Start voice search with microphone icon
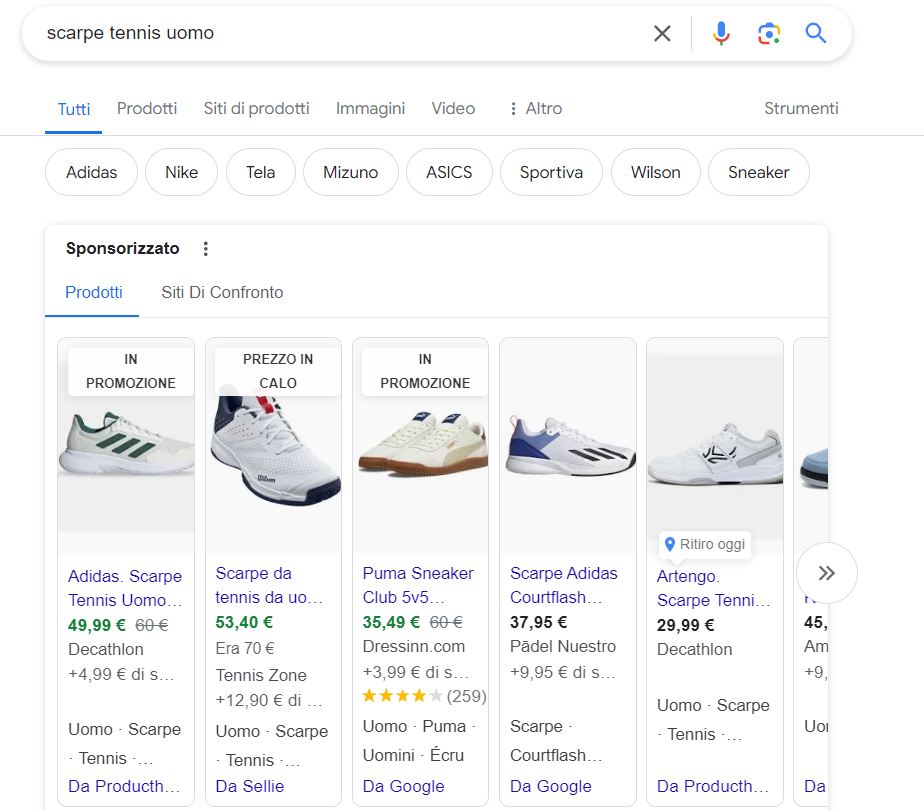Image resolution: width=924 pixels, height=811 pixels. [x=720, y=33]
